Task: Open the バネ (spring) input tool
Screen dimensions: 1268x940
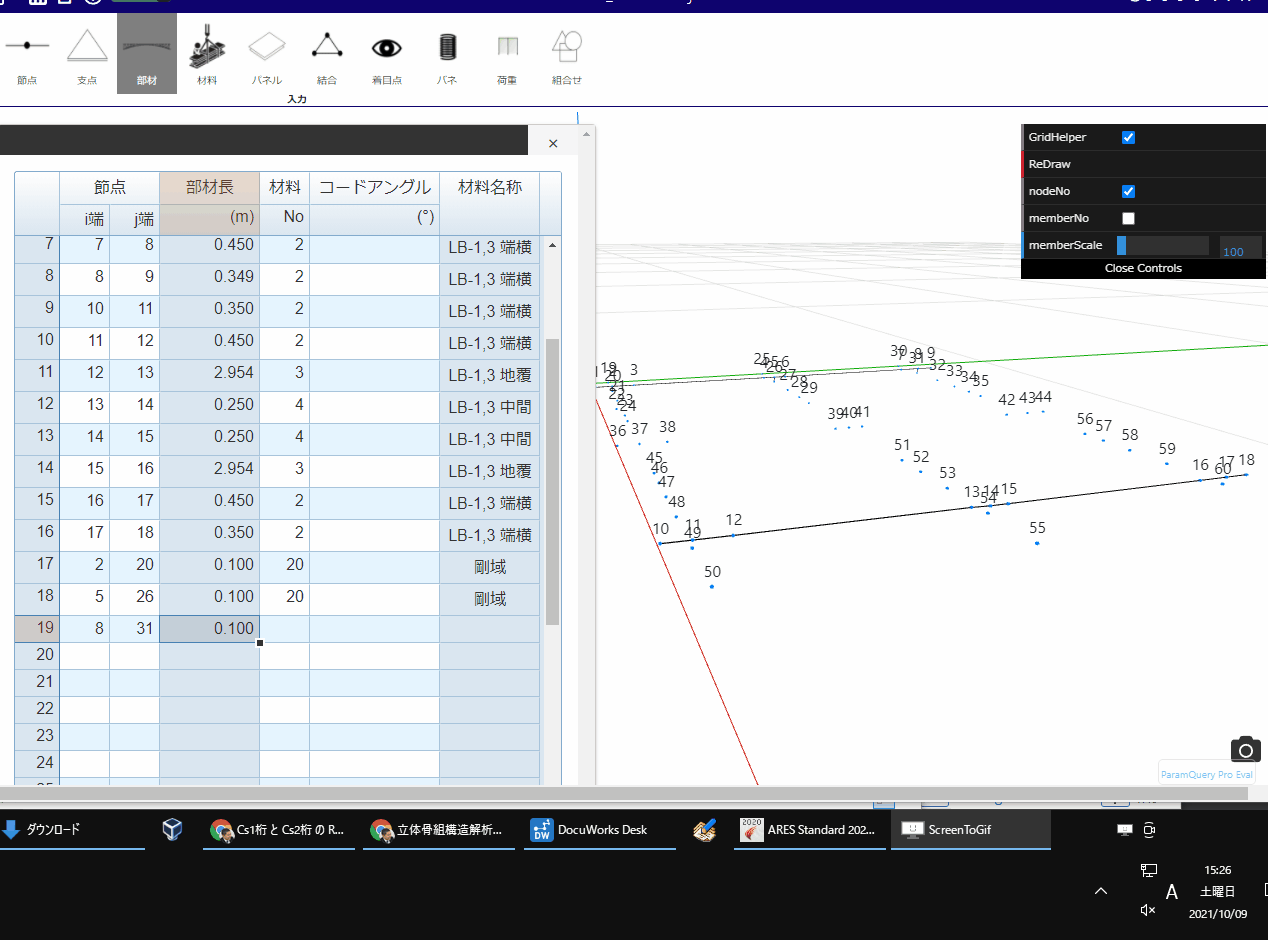Action: pyautogui.click(x=446, y=55)
